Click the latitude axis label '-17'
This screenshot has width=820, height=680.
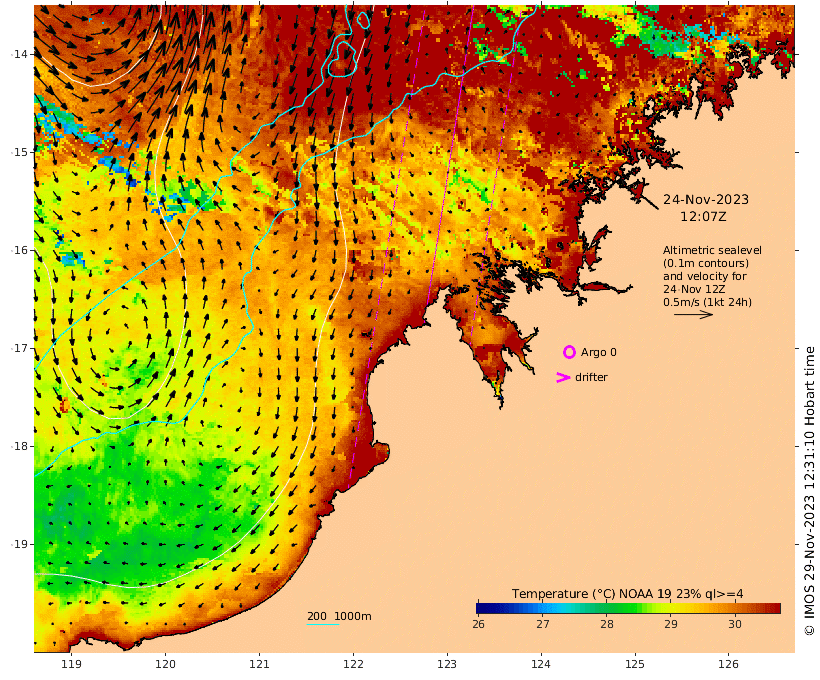pyautogui.click(x=19, y=348)
